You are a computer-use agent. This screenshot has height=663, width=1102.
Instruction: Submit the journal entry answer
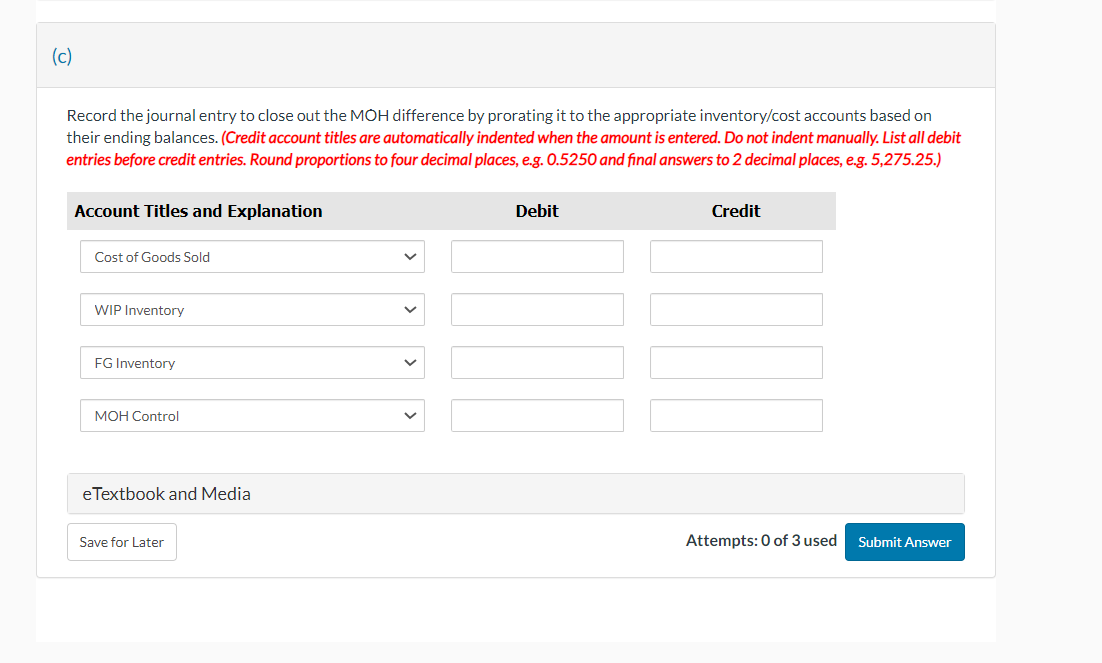point(905,542)
